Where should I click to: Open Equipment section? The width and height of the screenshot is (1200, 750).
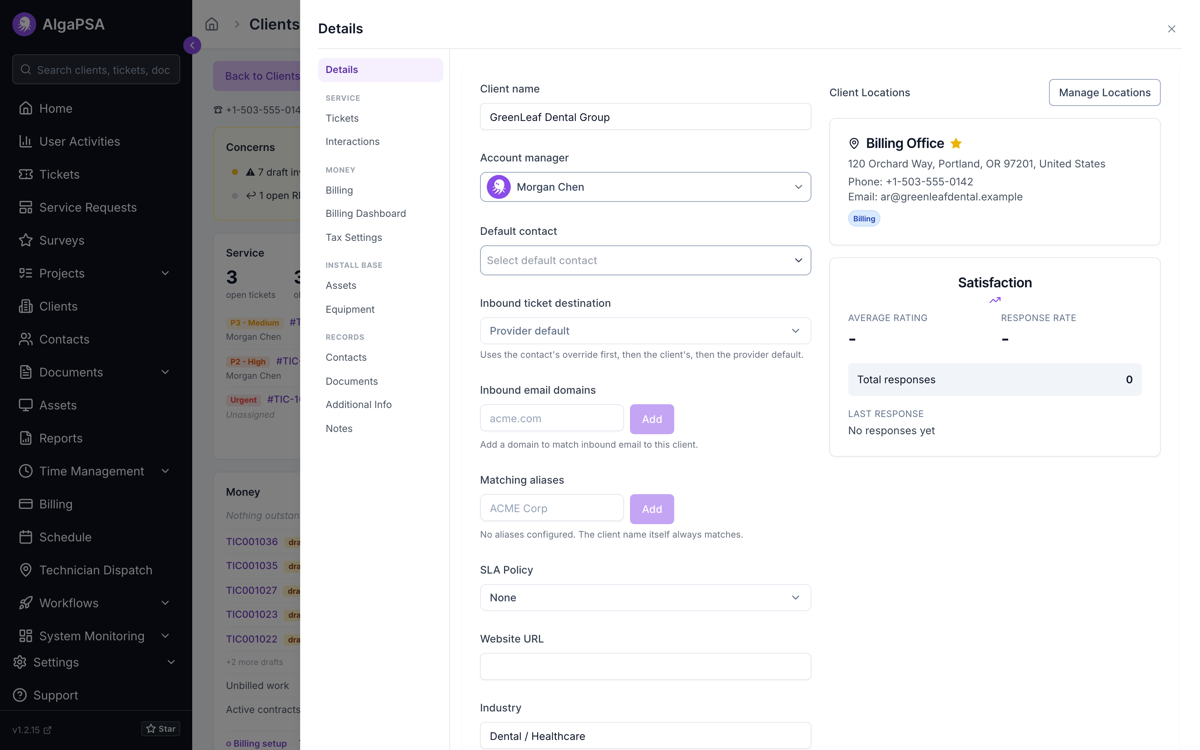click(x=350, y=310)
